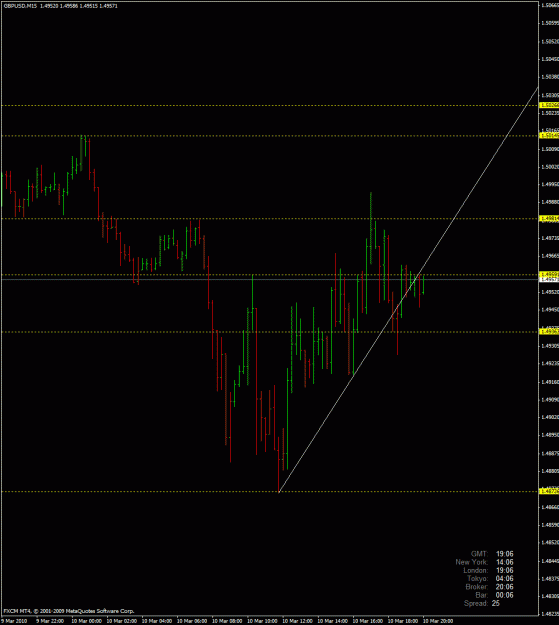Click the 10 Mar 00:00 time label
Viewport: 559px width, 625px height.
(86, 621)
